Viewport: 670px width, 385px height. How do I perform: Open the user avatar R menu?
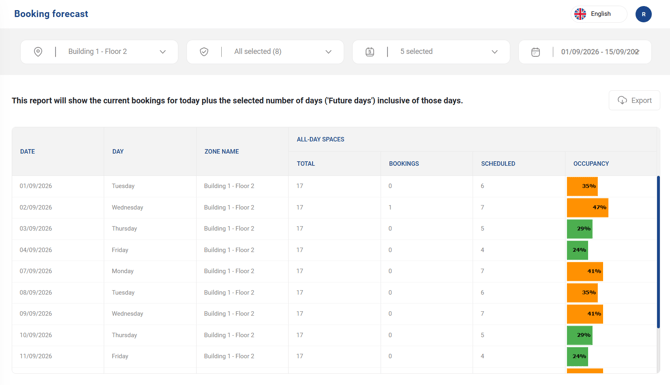click(643, 14)
